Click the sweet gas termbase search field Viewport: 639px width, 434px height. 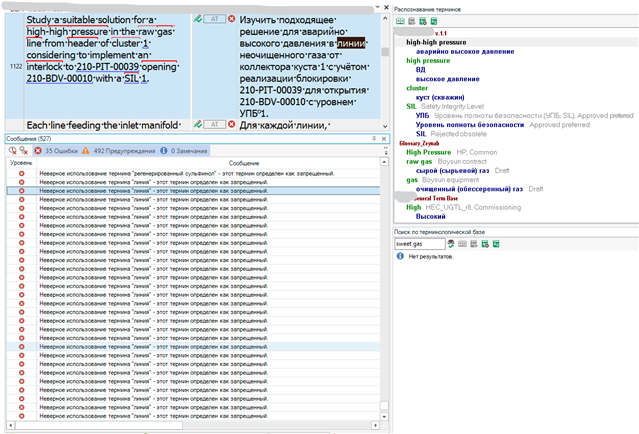pos(420,244)
